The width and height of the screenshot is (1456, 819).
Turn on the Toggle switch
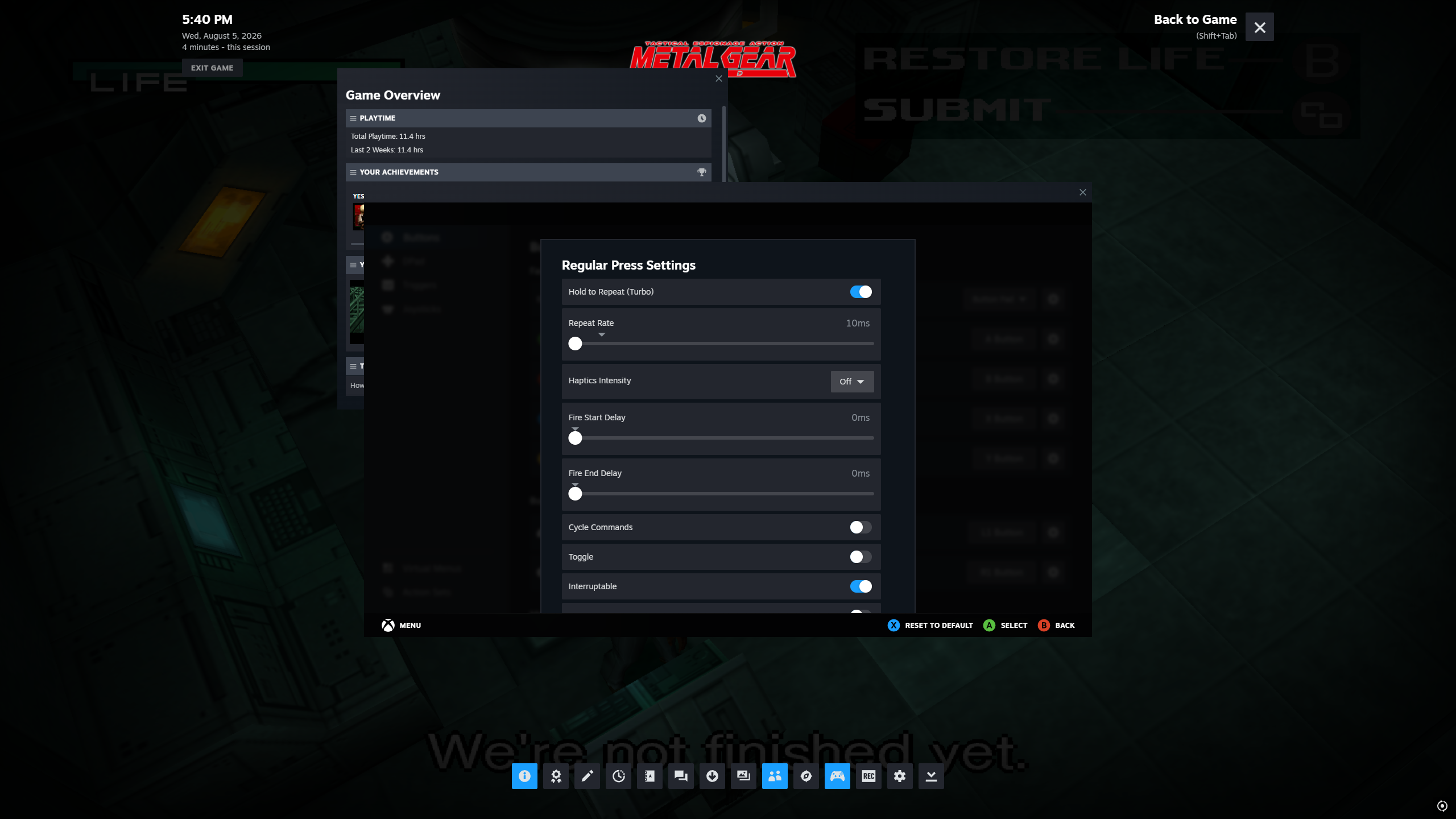[x=861, y=557]
